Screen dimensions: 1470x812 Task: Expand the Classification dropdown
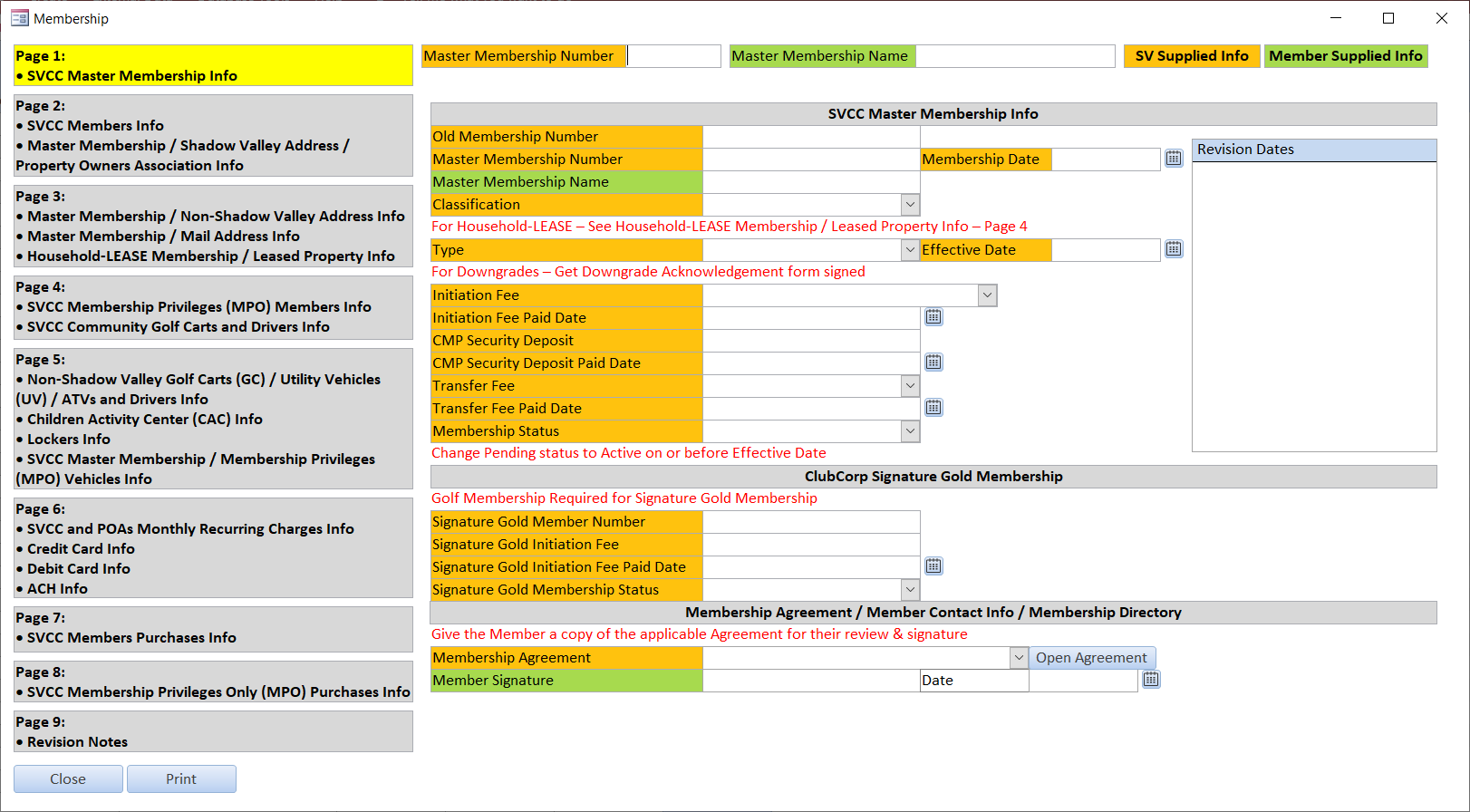click(911, 205)
